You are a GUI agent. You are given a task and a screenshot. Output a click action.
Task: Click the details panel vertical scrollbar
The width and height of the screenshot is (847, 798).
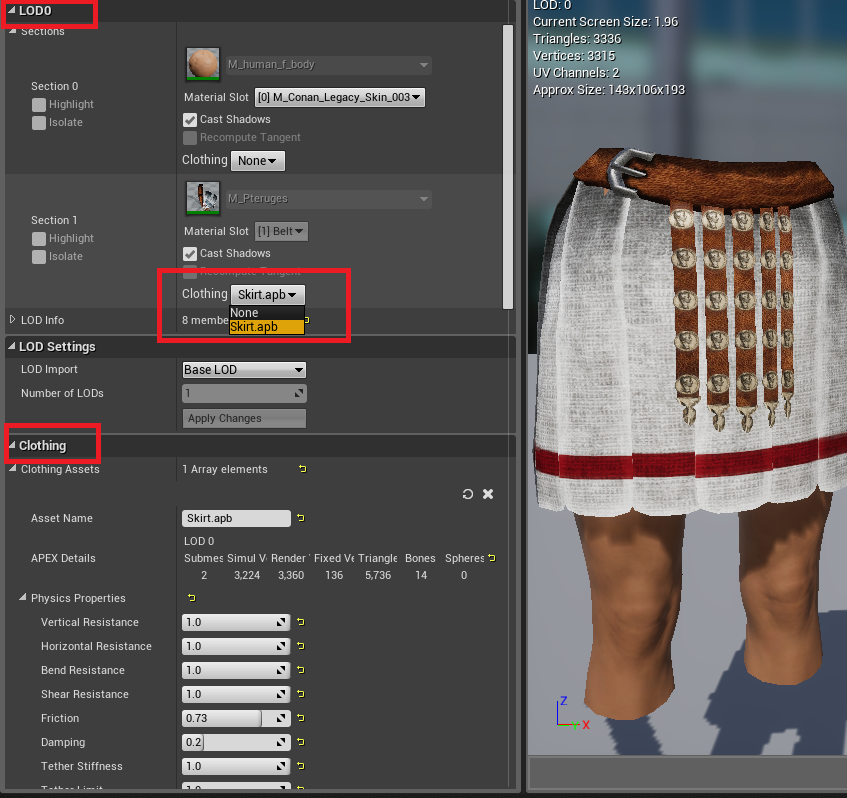click(x=508, y=166)
